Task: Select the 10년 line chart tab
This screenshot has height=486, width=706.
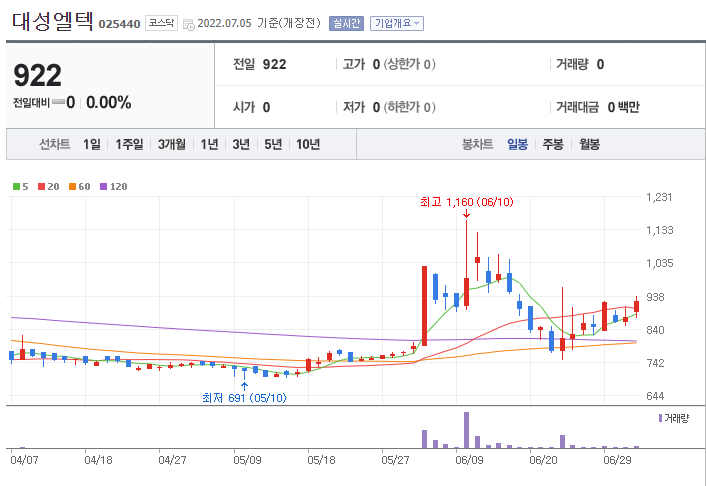Action: coord(308,144)
